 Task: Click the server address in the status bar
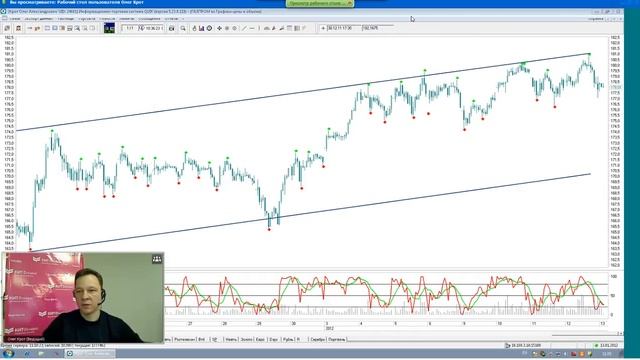coord(526,345)
